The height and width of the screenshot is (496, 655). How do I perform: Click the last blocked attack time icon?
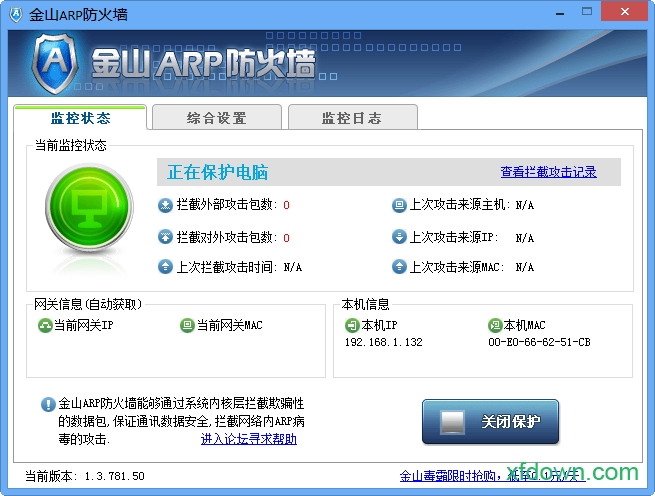pyautogui.click(x=165, y=267)
